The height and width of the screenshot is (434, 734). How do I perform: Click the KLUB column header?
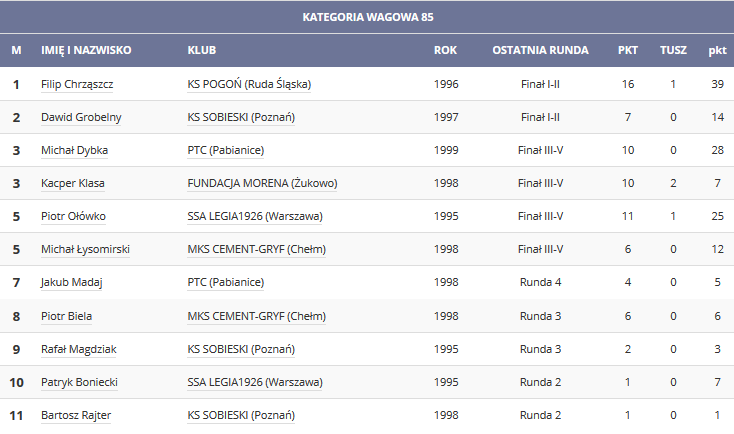pyautogui.click(x=202, y=50)
